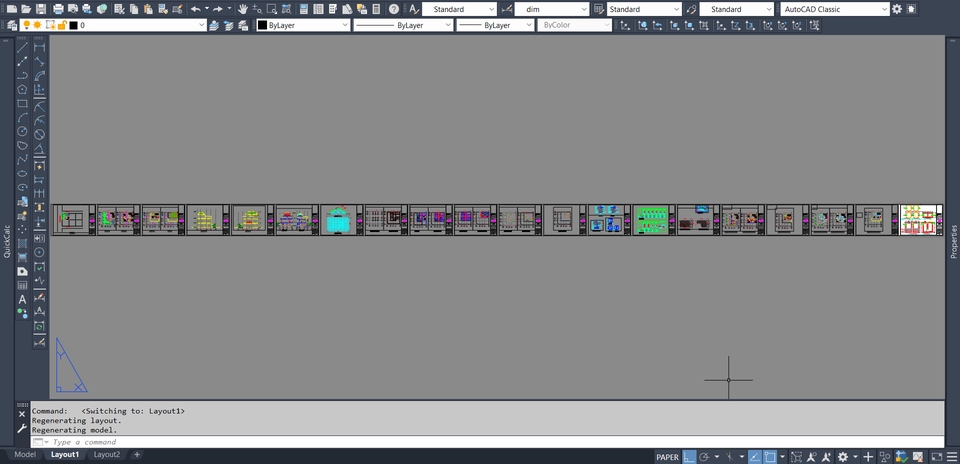The image size is (960, 464).
Task: Select the Linear dimension tool
Action: 39,47
